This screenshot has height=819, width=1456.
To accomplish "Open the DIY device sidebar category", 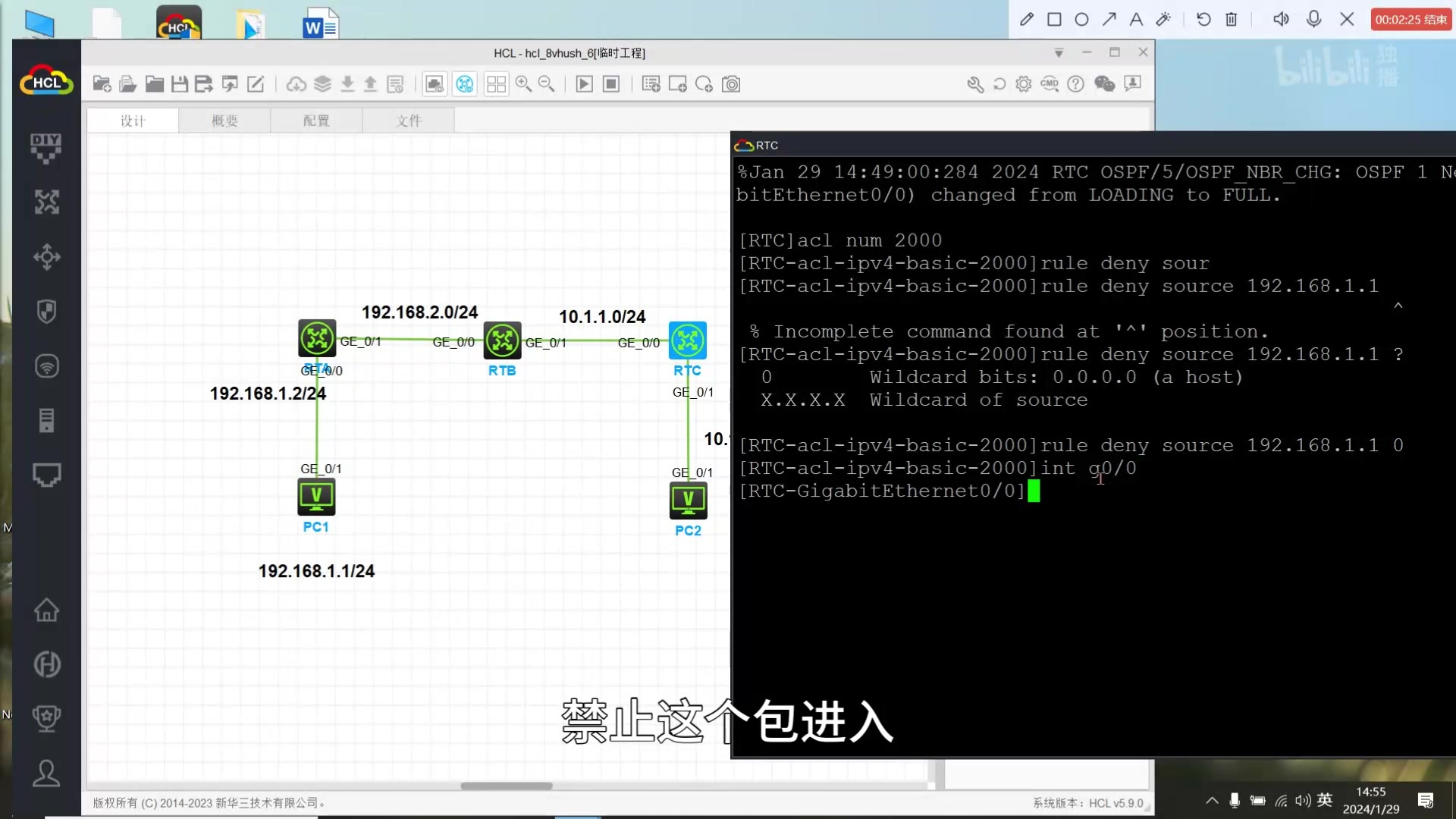I will (46, 148).
